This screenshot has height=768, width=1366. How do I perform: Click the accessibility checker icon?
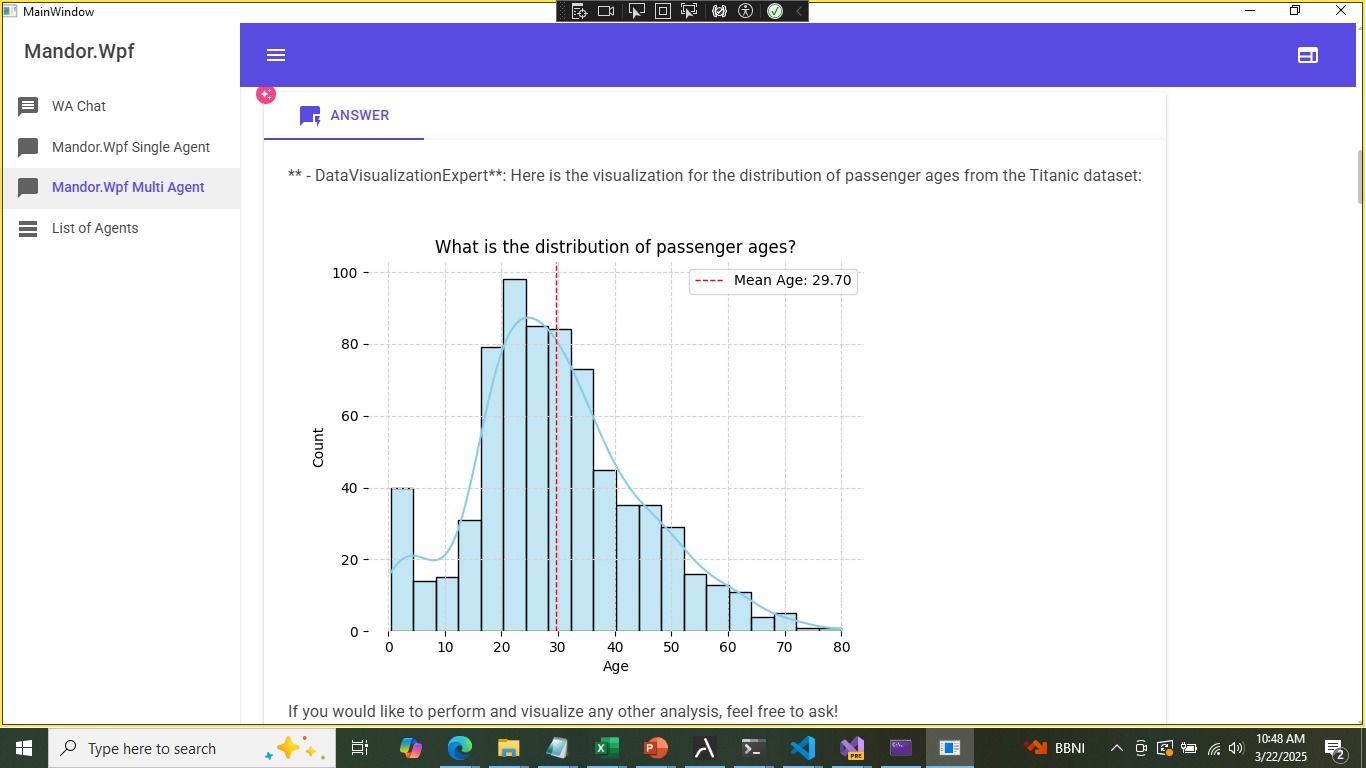[746, 11]
